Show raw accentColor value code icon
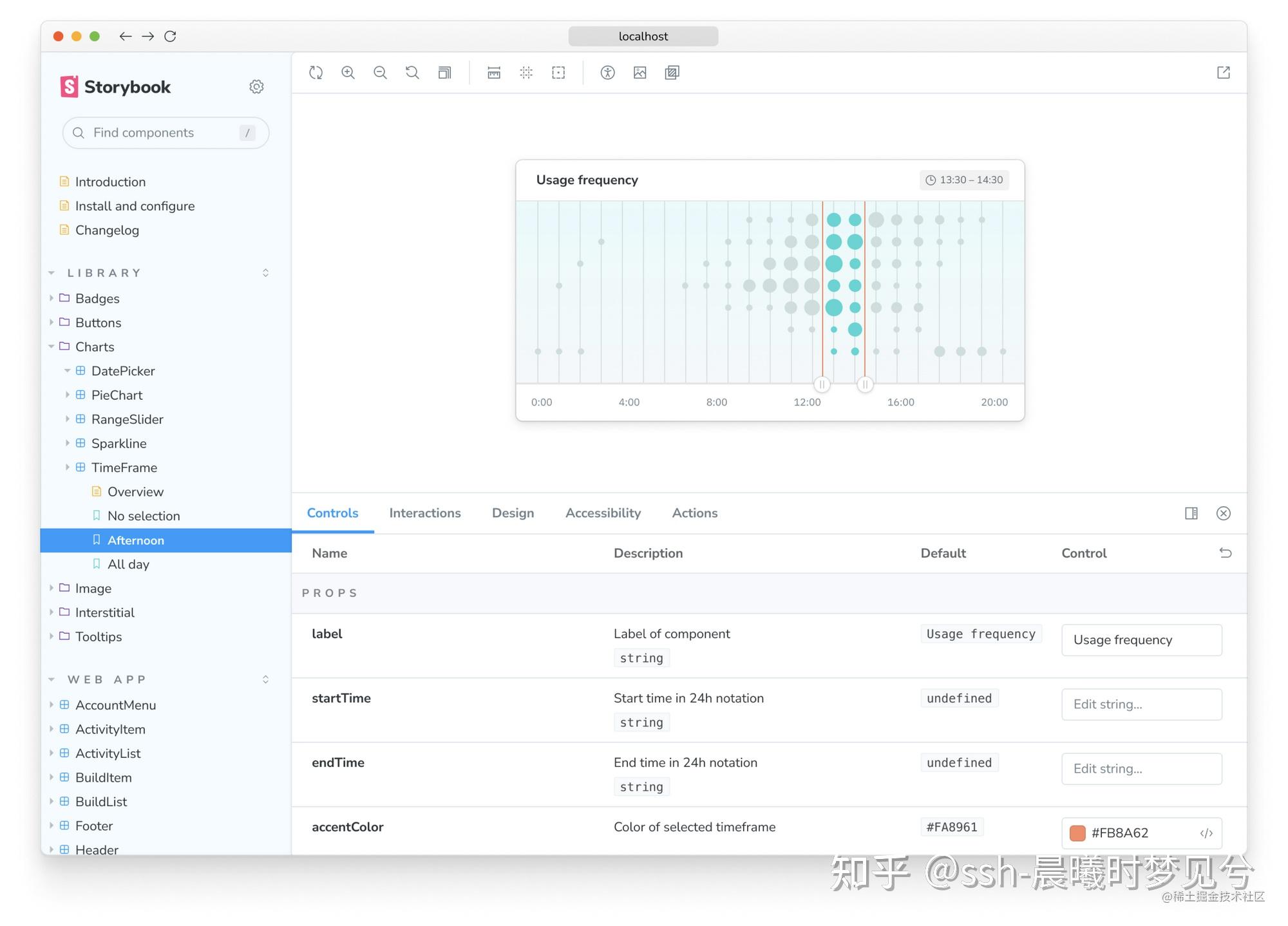 click(1206, 833)
